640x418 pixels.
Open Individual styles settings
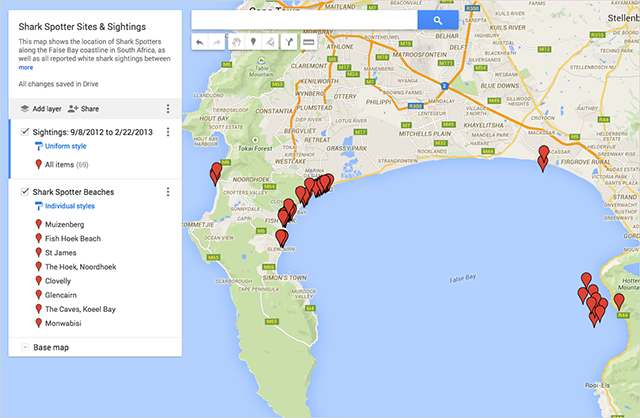(x=65, y=206)
